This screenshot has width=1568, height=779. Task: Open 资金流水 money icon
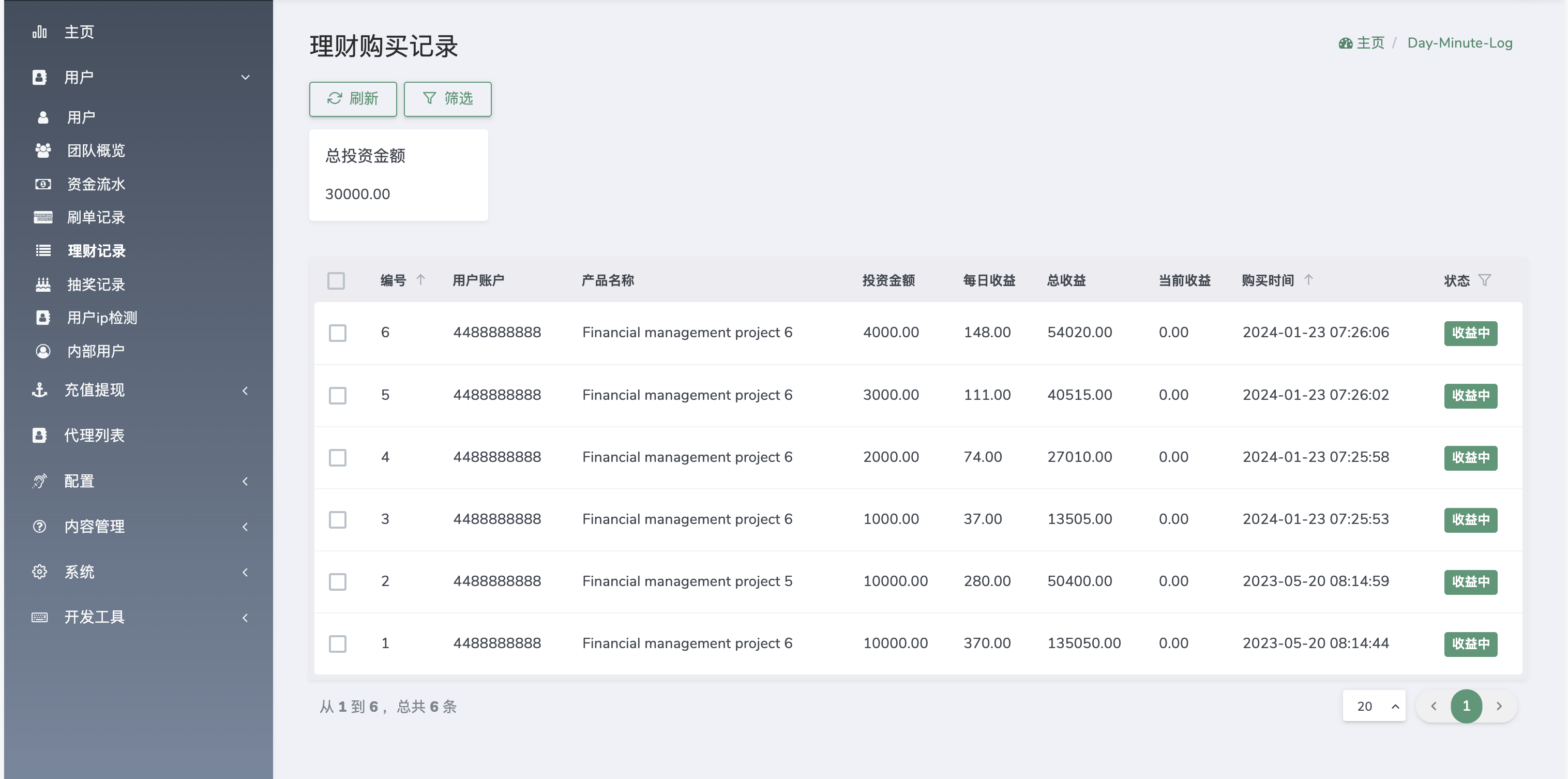click(x=42, y=184)
